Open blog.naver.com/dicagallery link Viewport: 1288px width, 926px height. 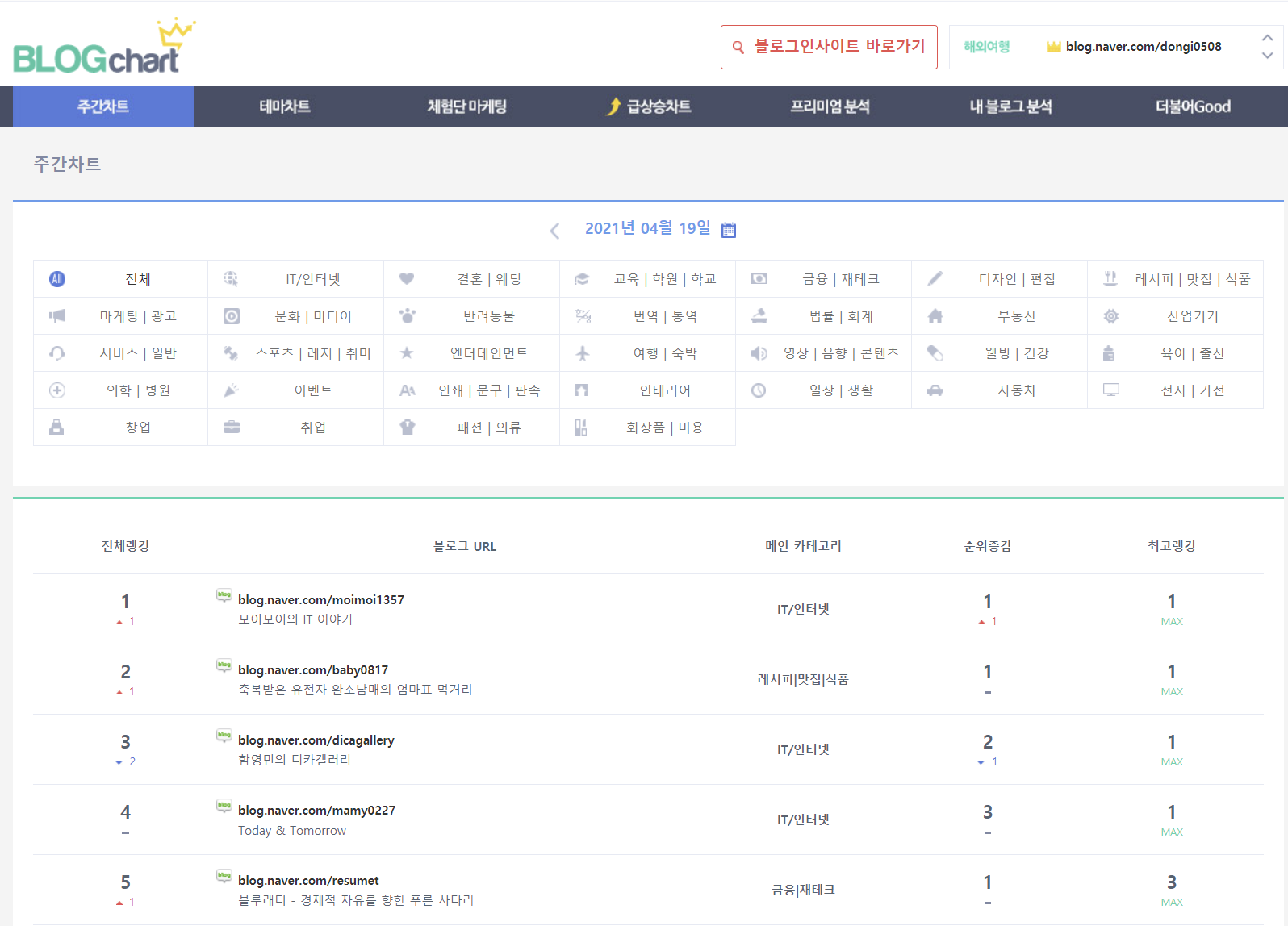coord(316,740)
